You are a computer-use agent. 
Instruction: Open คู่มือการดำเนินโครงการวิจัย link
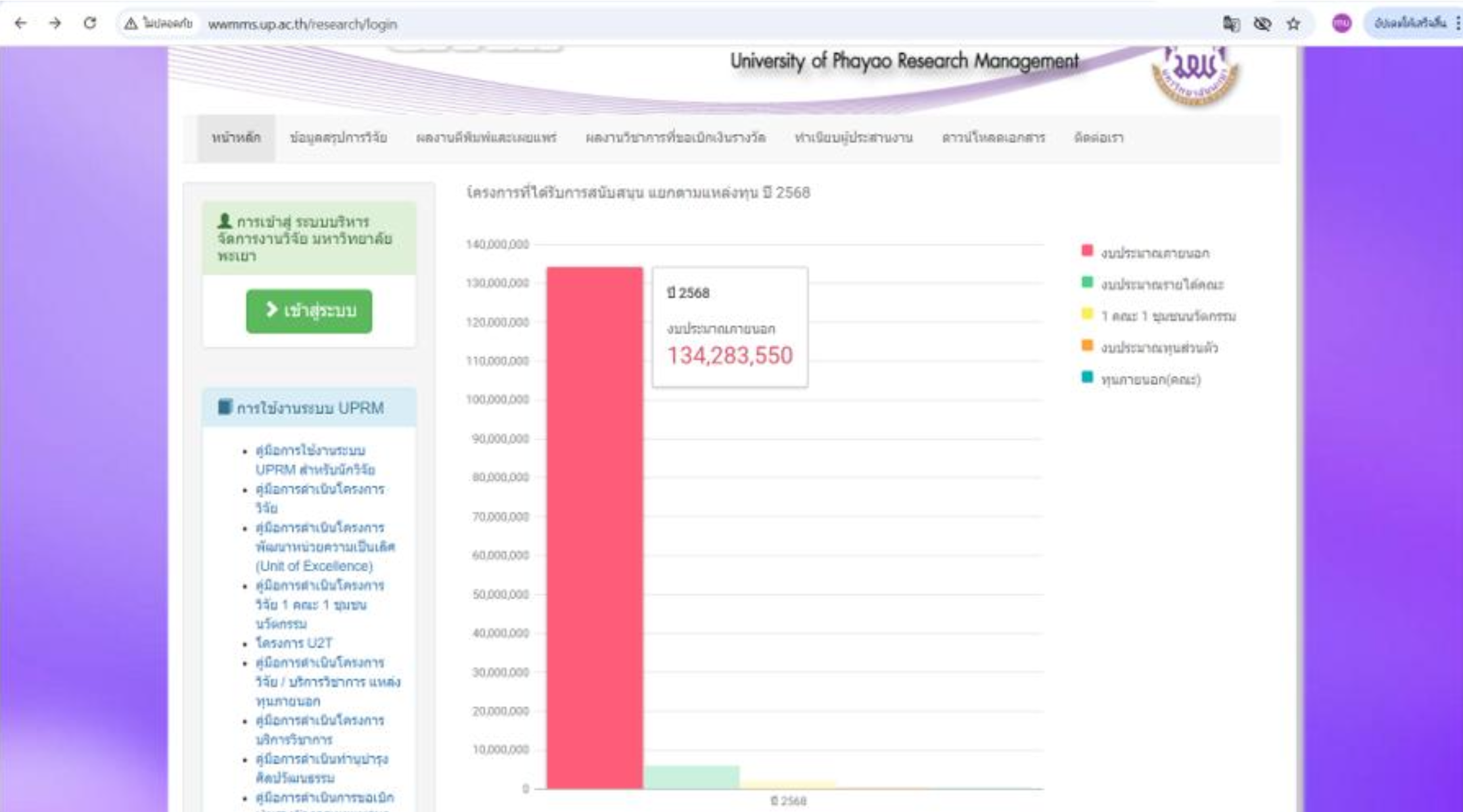coord(319,499)
